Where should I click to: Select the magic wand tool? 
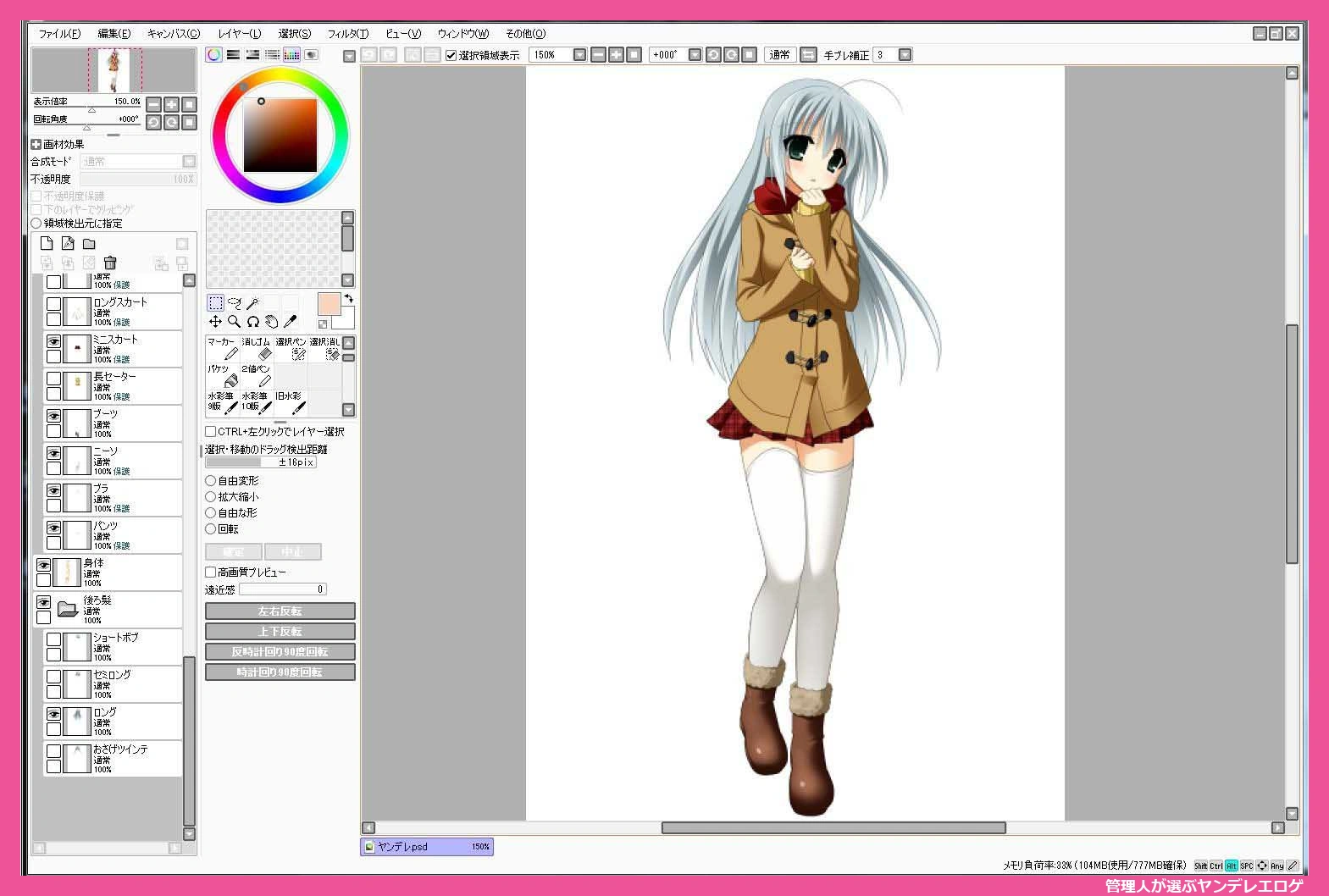[x=252, y=302]
